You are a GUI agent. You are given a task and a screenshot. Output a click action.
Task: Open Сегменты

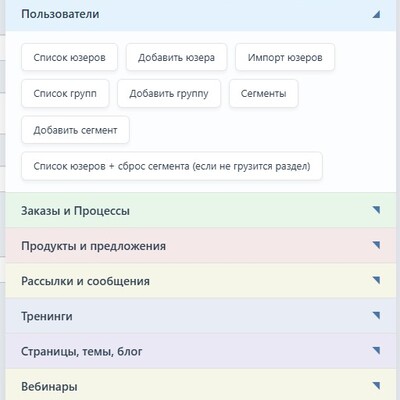coord(263,93)
